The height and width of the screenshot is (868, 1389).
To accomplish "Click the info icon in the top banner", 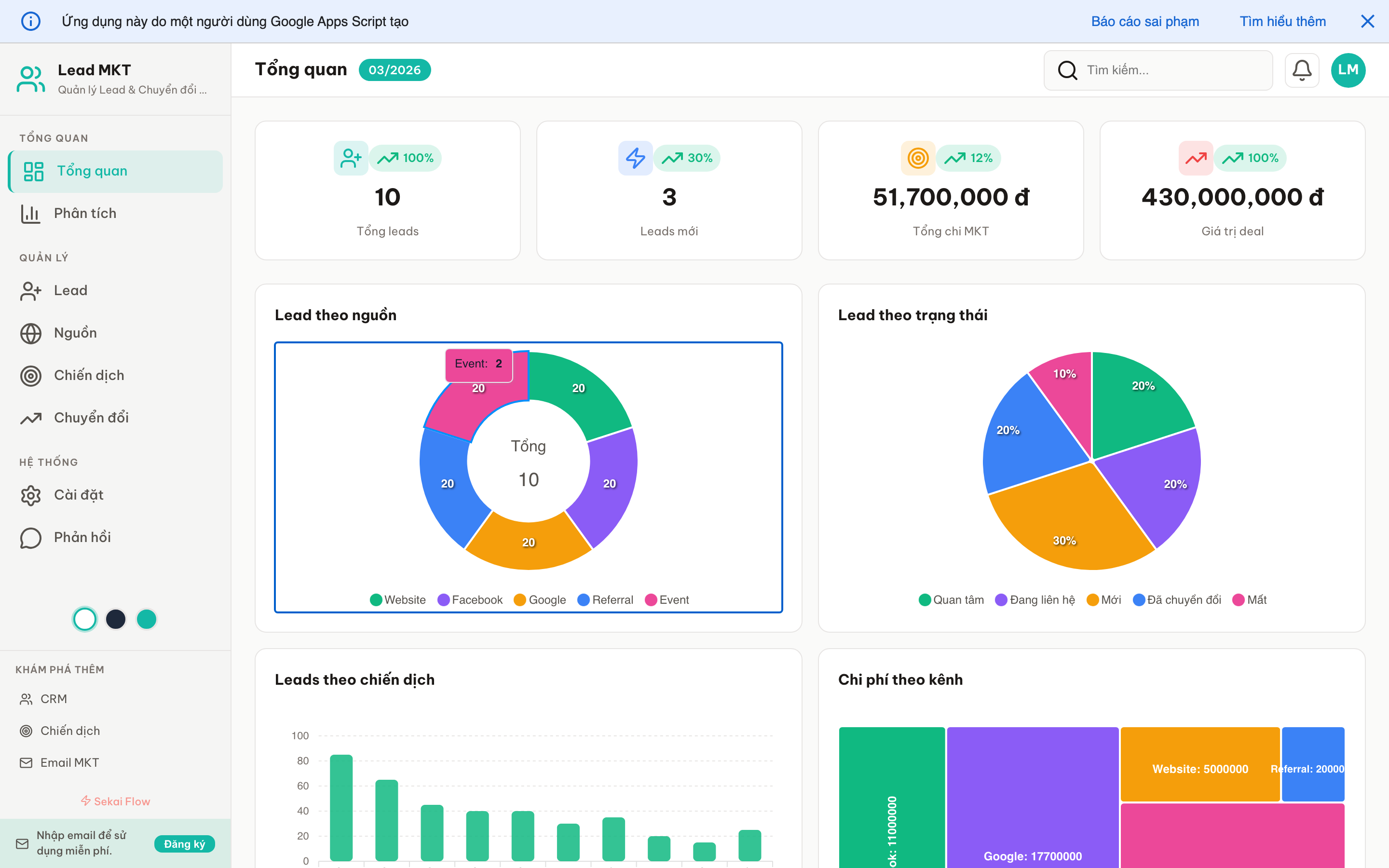I will 30,21.
